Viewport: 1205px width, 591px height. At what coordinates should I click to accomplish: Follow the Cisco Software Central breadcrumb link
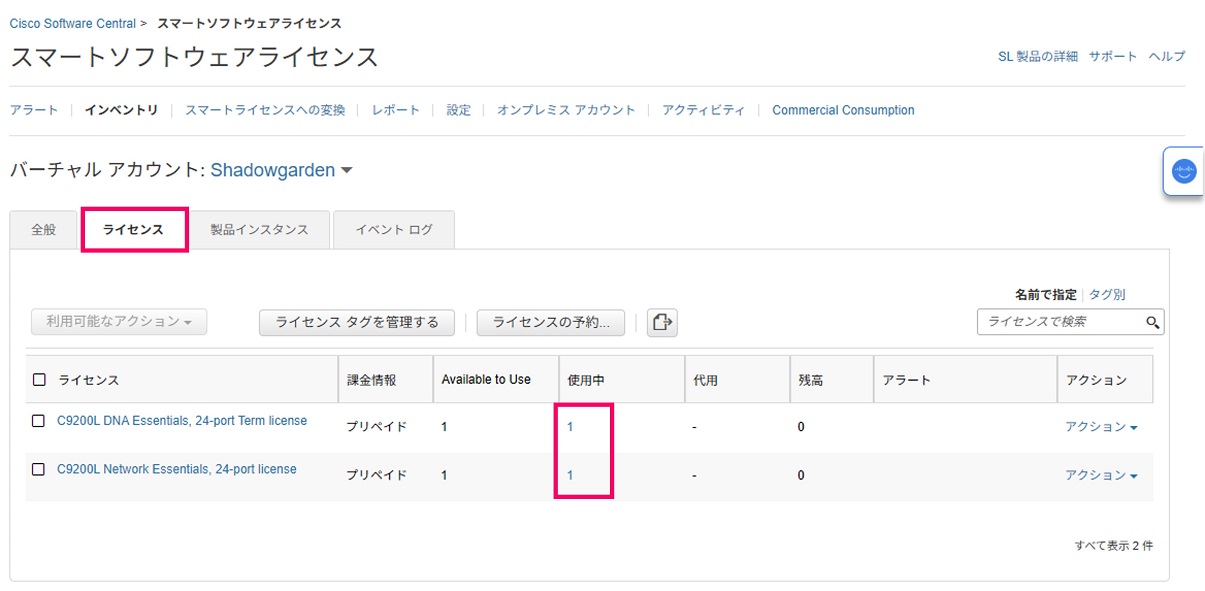pyautogui.click(x=73, y=23)
